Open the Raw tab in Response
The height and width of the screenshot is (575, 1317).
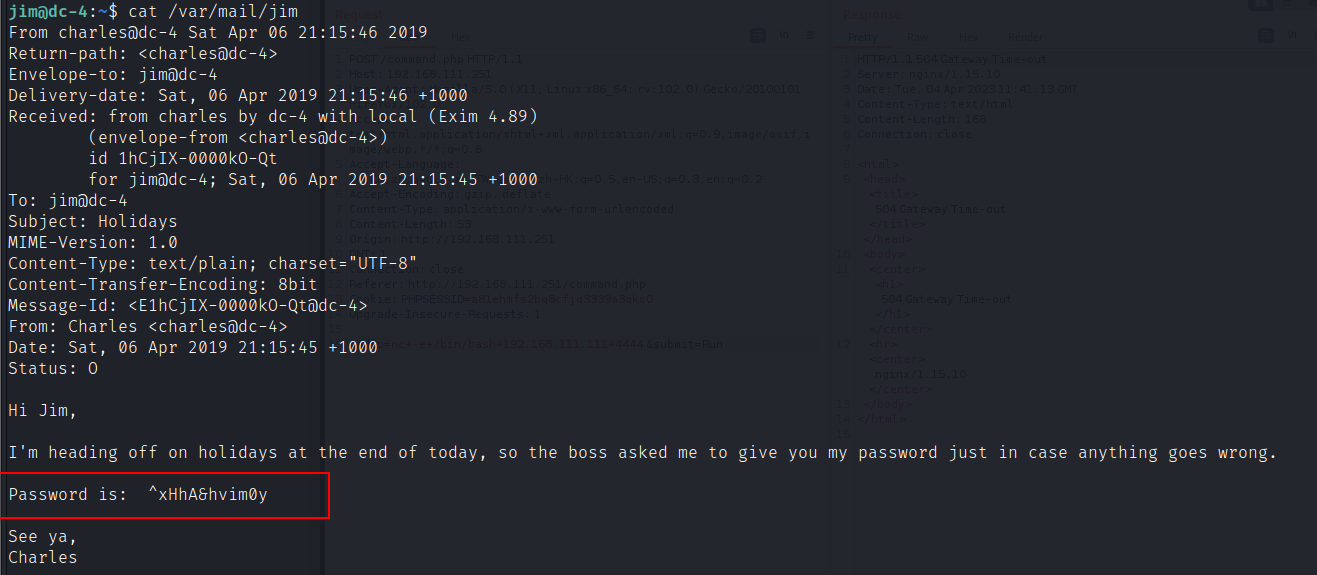pyautogui.click(x=917, y=37)
